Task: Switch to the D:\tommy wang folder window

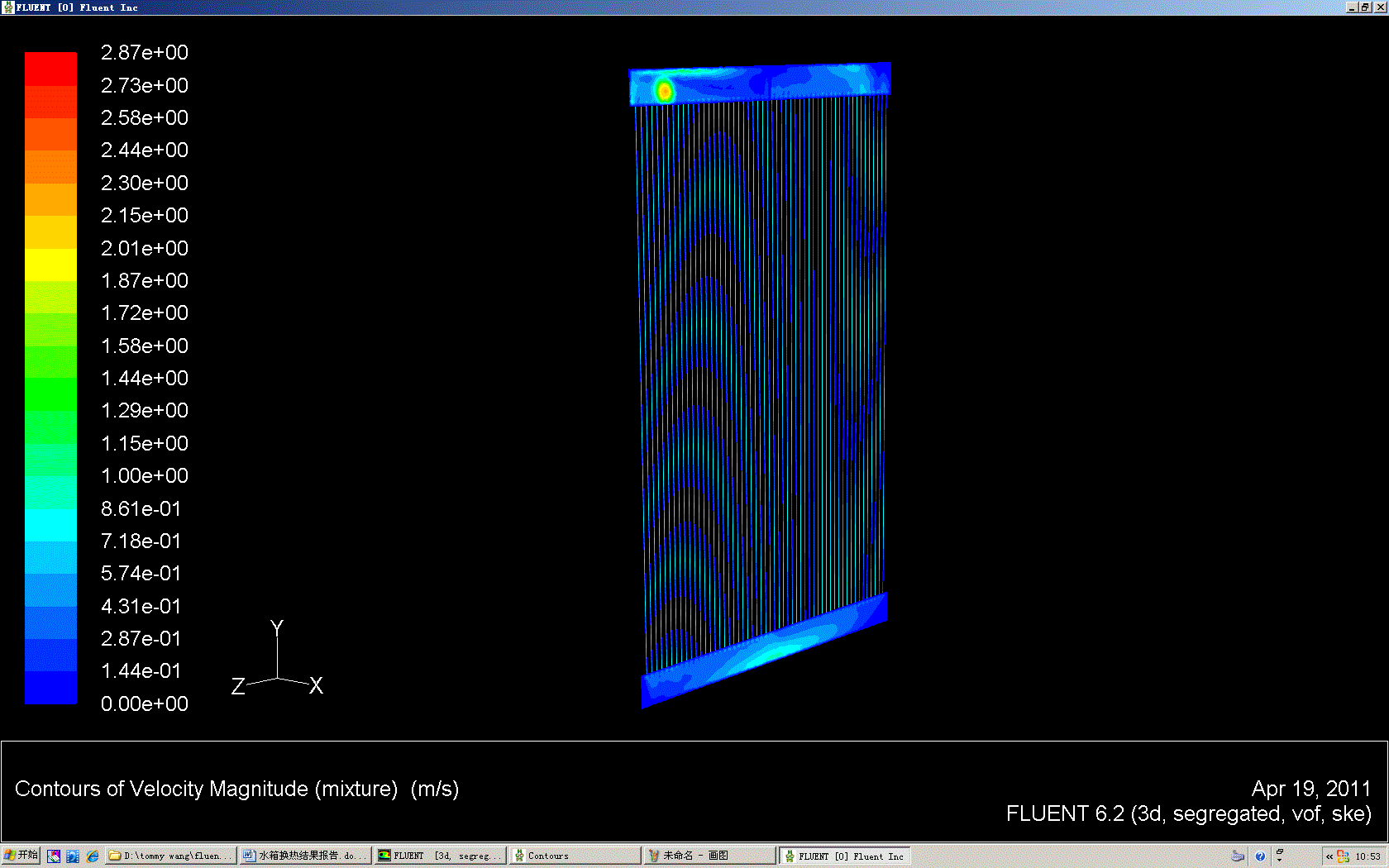Action: (x=171, y=856)
